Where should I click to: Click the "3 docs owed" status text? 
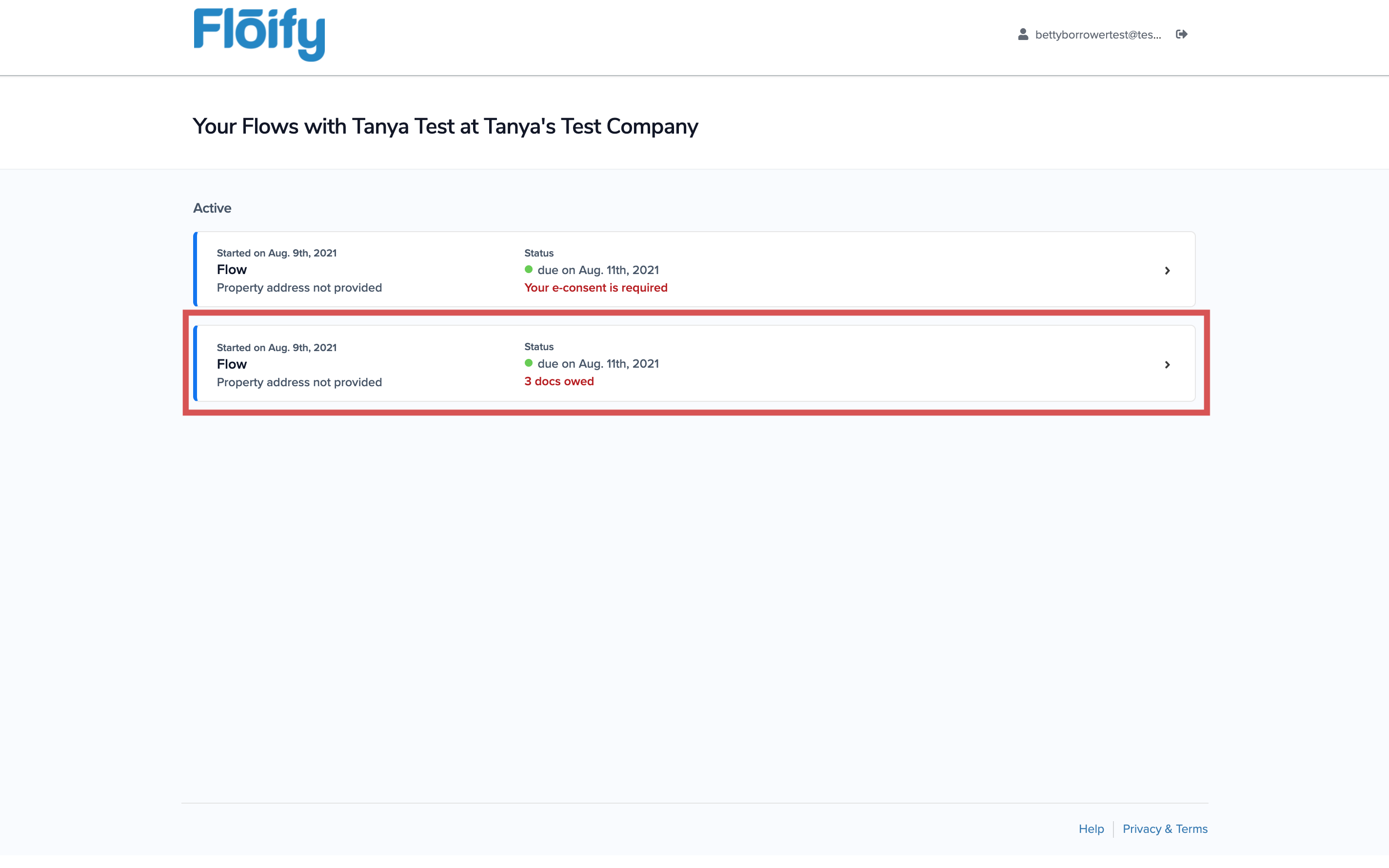point(559,381)
